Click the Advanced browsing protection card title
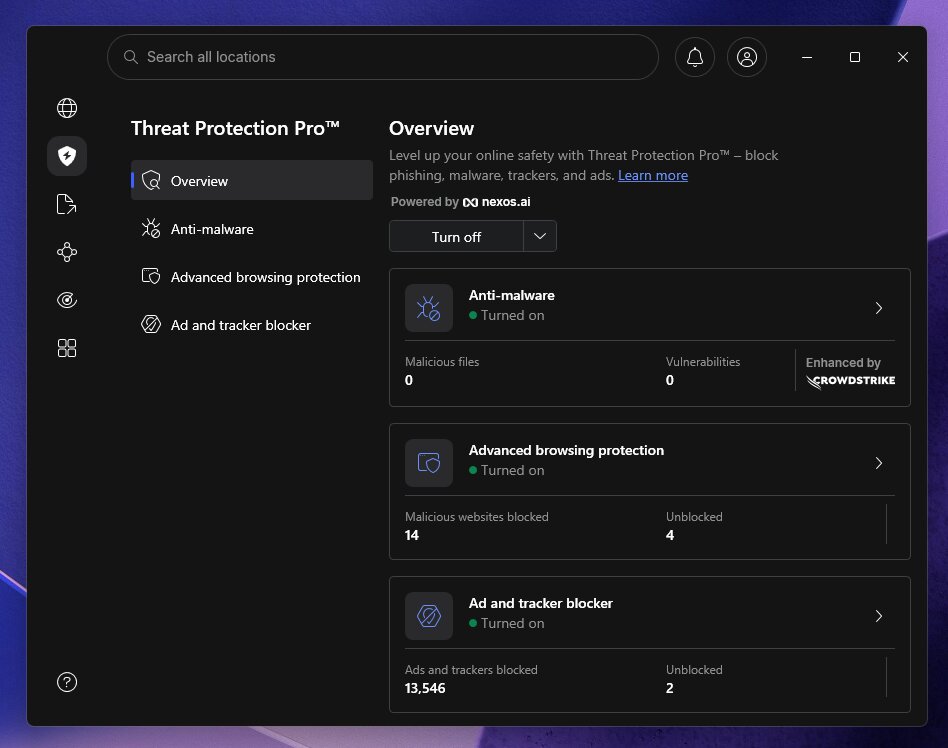Screen dimensions: 948x748 point(567,450)
